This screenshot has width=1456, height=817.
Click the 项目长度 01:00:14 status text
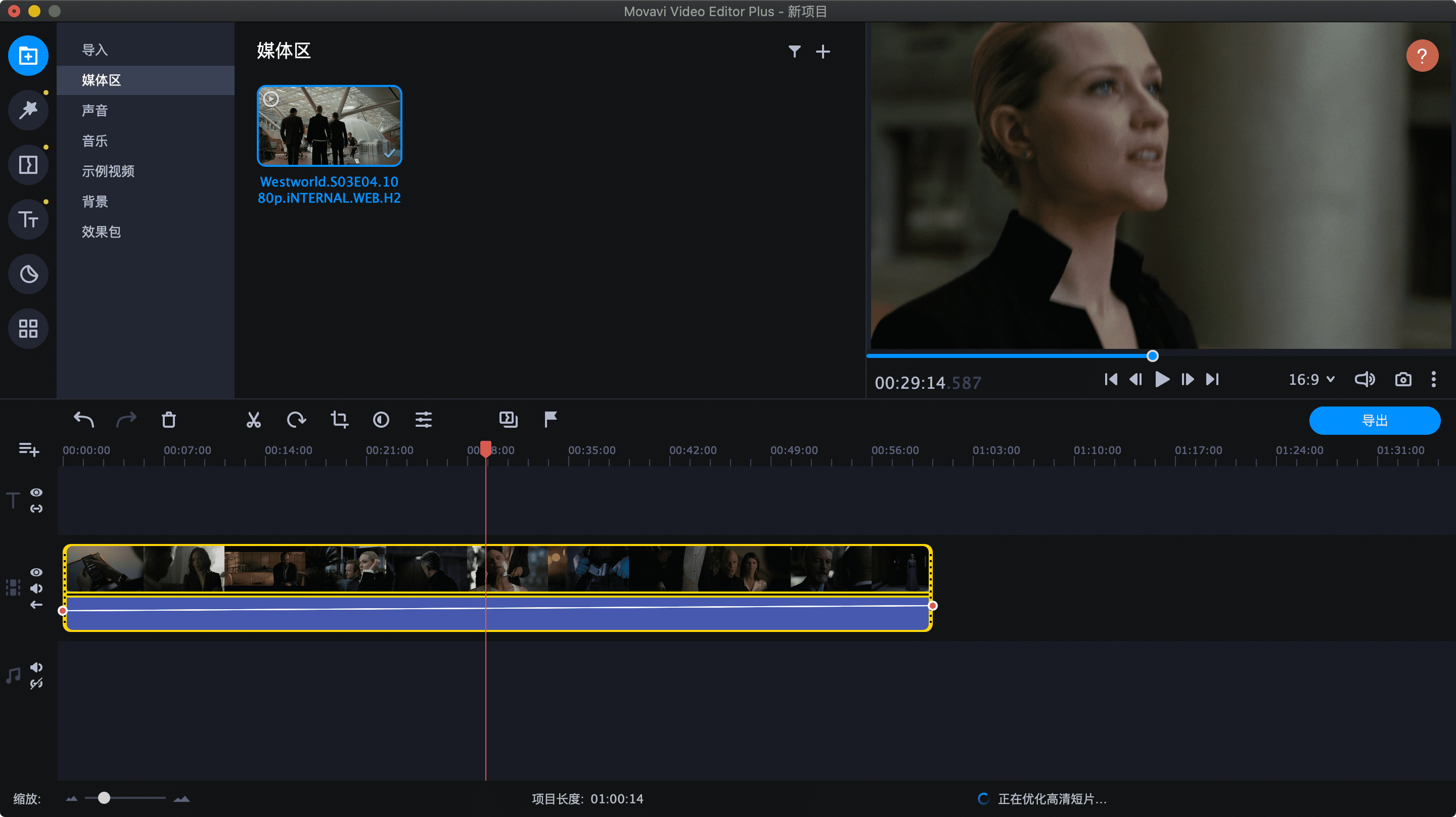pos(587,798)
